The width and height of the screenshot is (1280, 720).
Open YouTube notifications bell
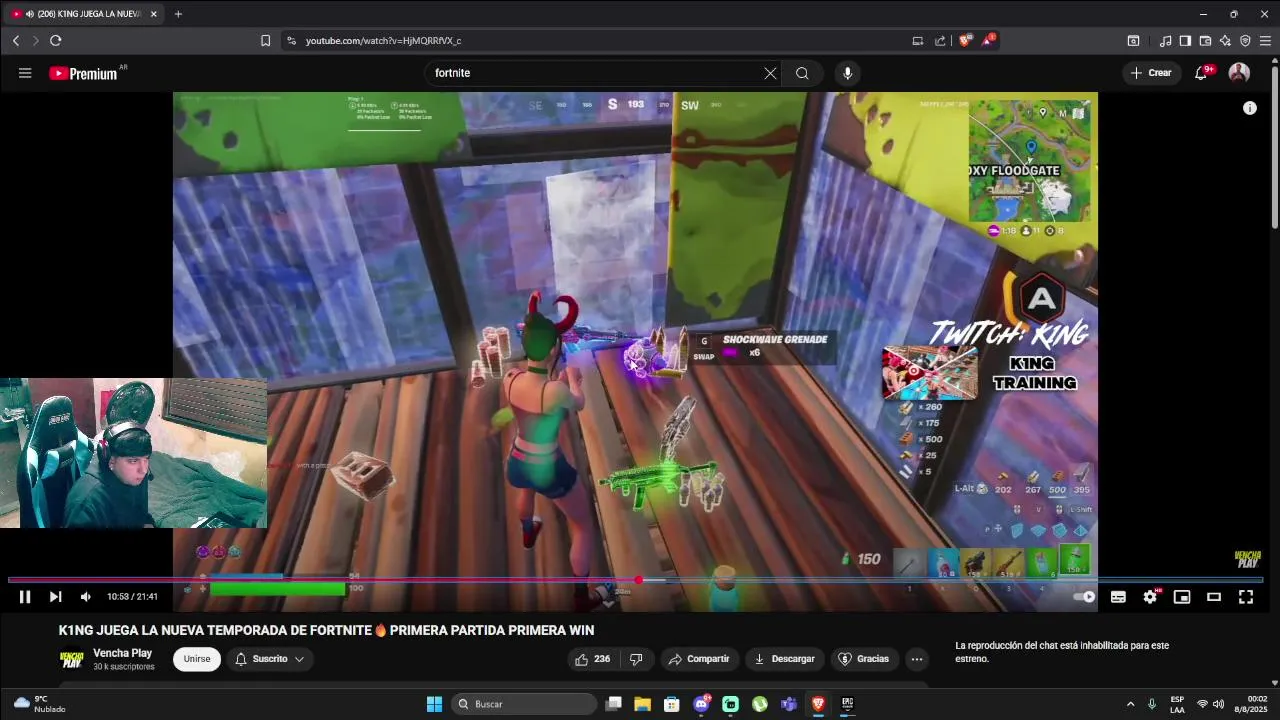[1201, 73]
